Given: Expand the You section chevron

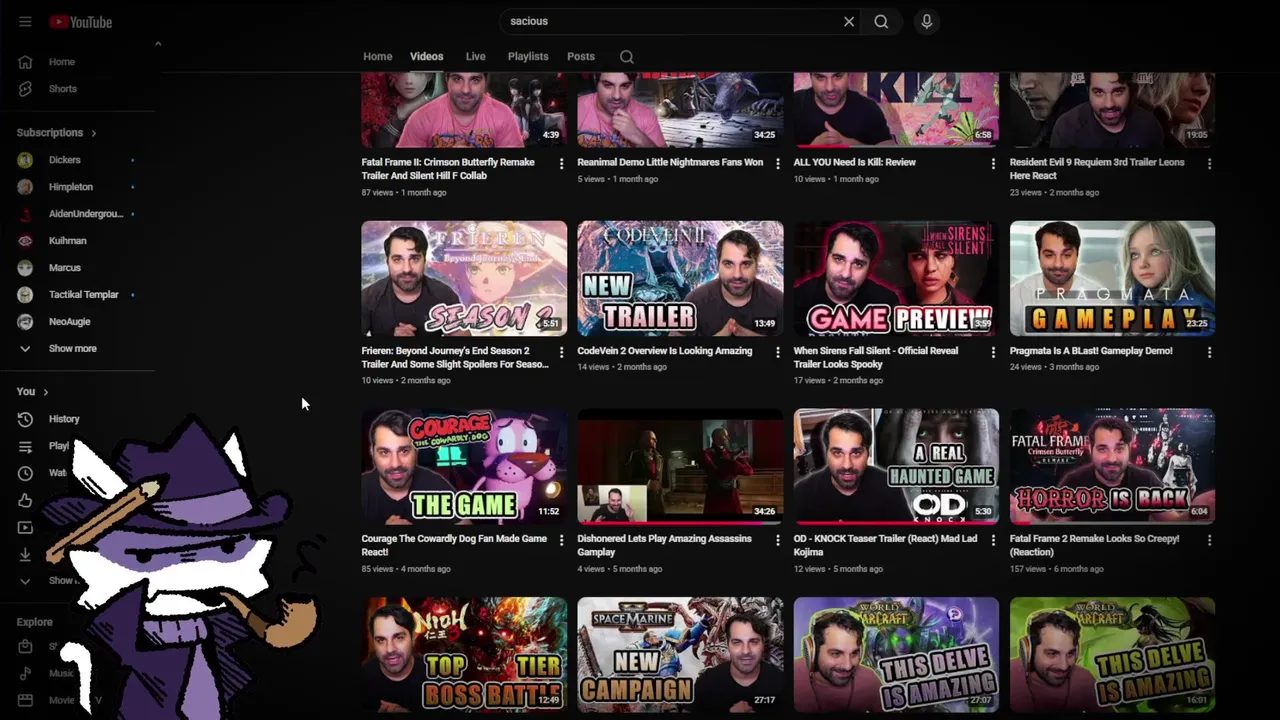Looking at the screenshot, I should coord(45,392).
